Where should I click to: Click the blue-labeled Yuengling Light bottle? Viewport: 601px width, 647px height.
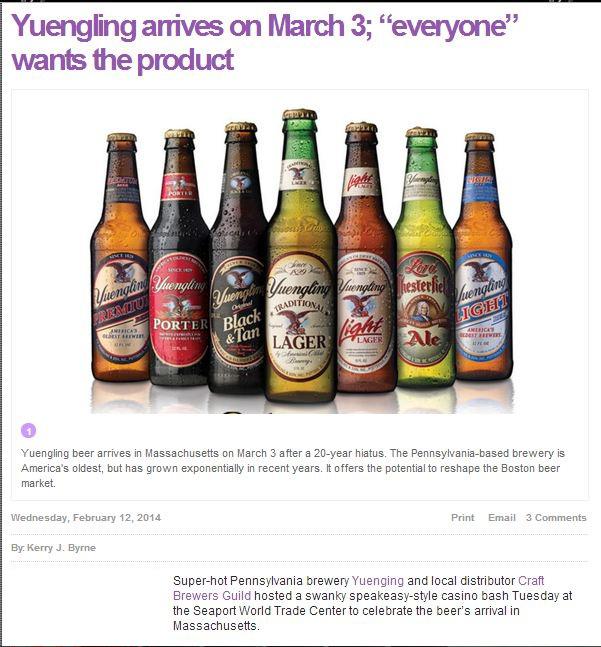point(482,258)
